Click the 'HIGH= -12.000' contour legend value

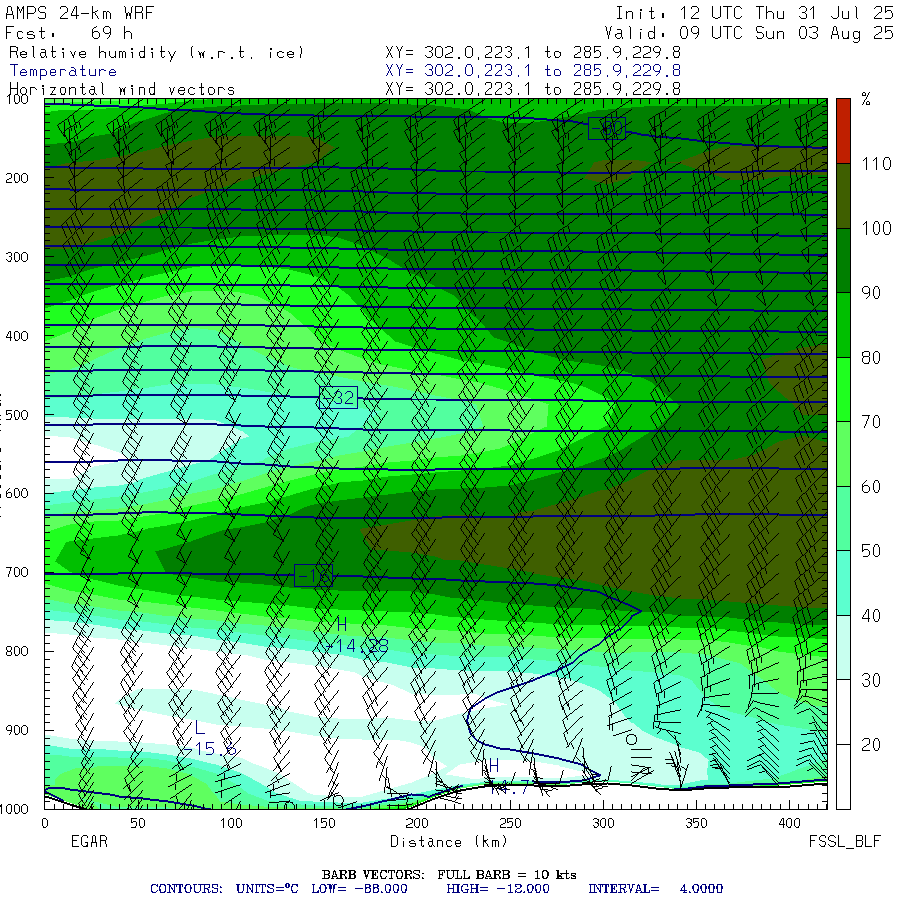point(498,889)
